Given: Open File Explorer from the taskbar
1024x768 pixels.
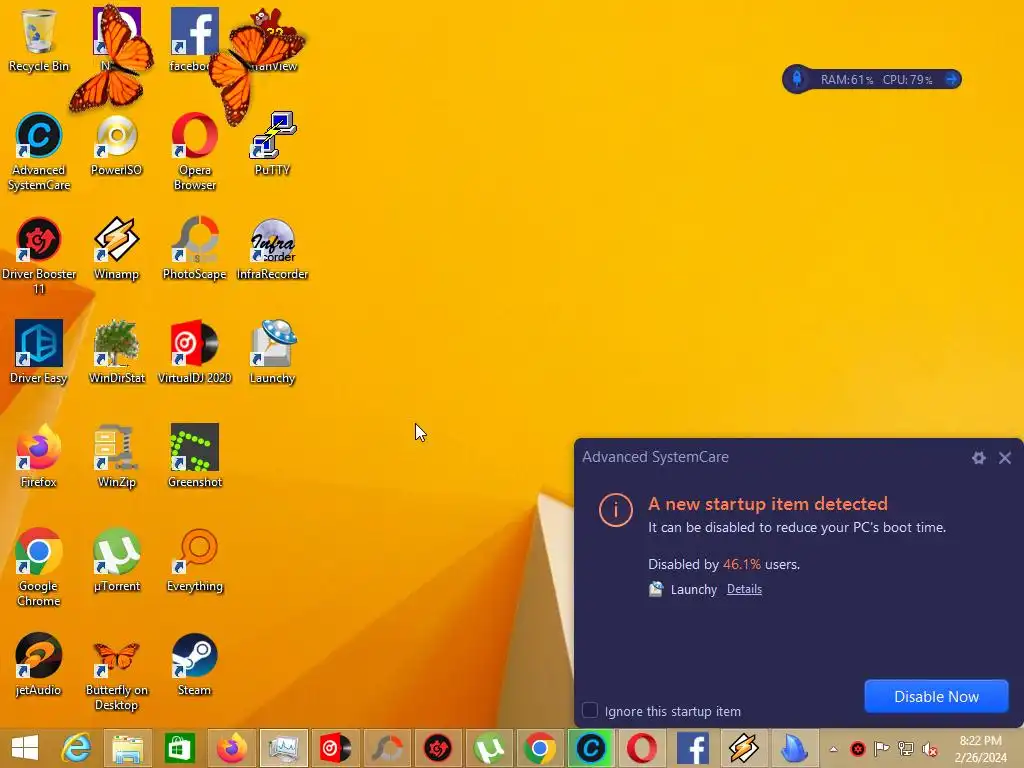Looking at the screenshot, I should point(128,748).
